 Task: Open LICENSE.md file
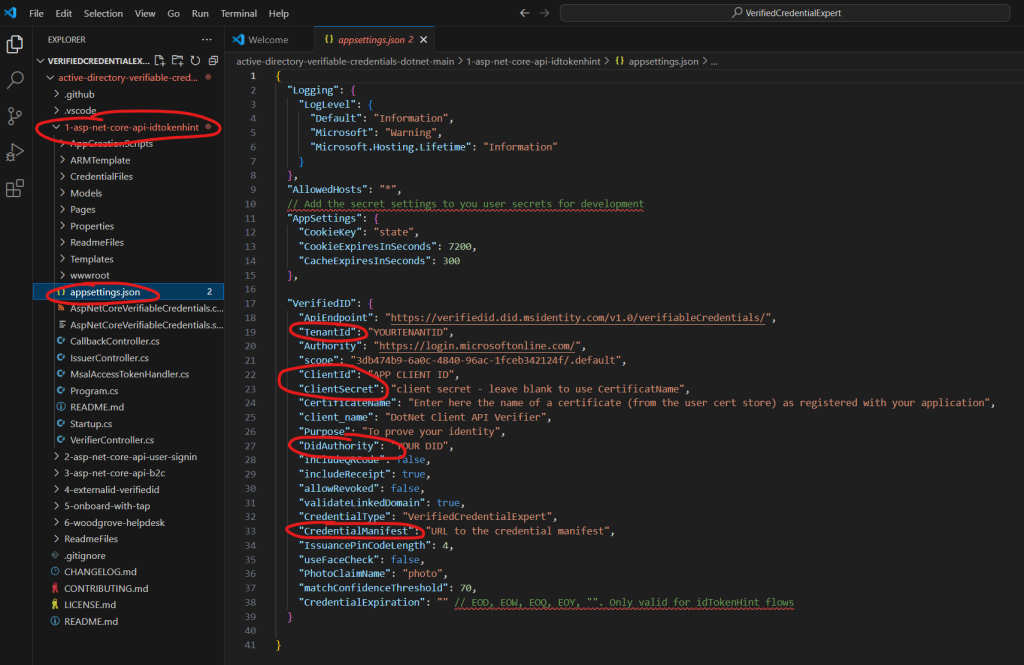click(x=89, y=605)
